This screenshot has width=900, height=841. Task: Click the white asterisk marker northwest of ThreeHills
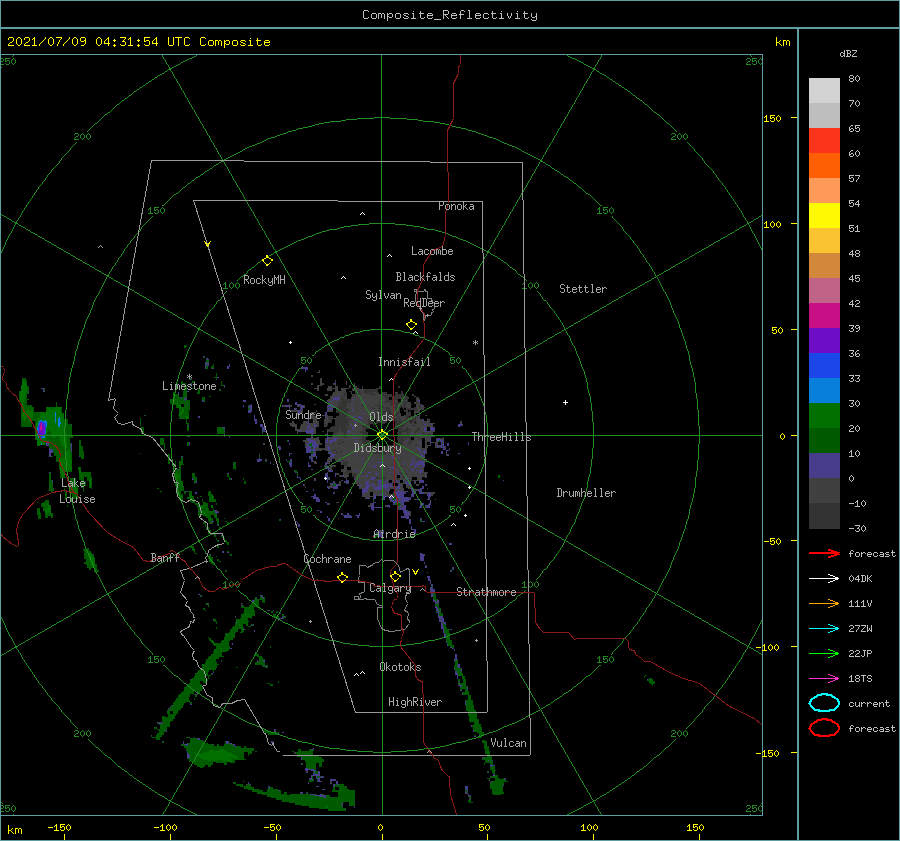(x=475, y=343)
